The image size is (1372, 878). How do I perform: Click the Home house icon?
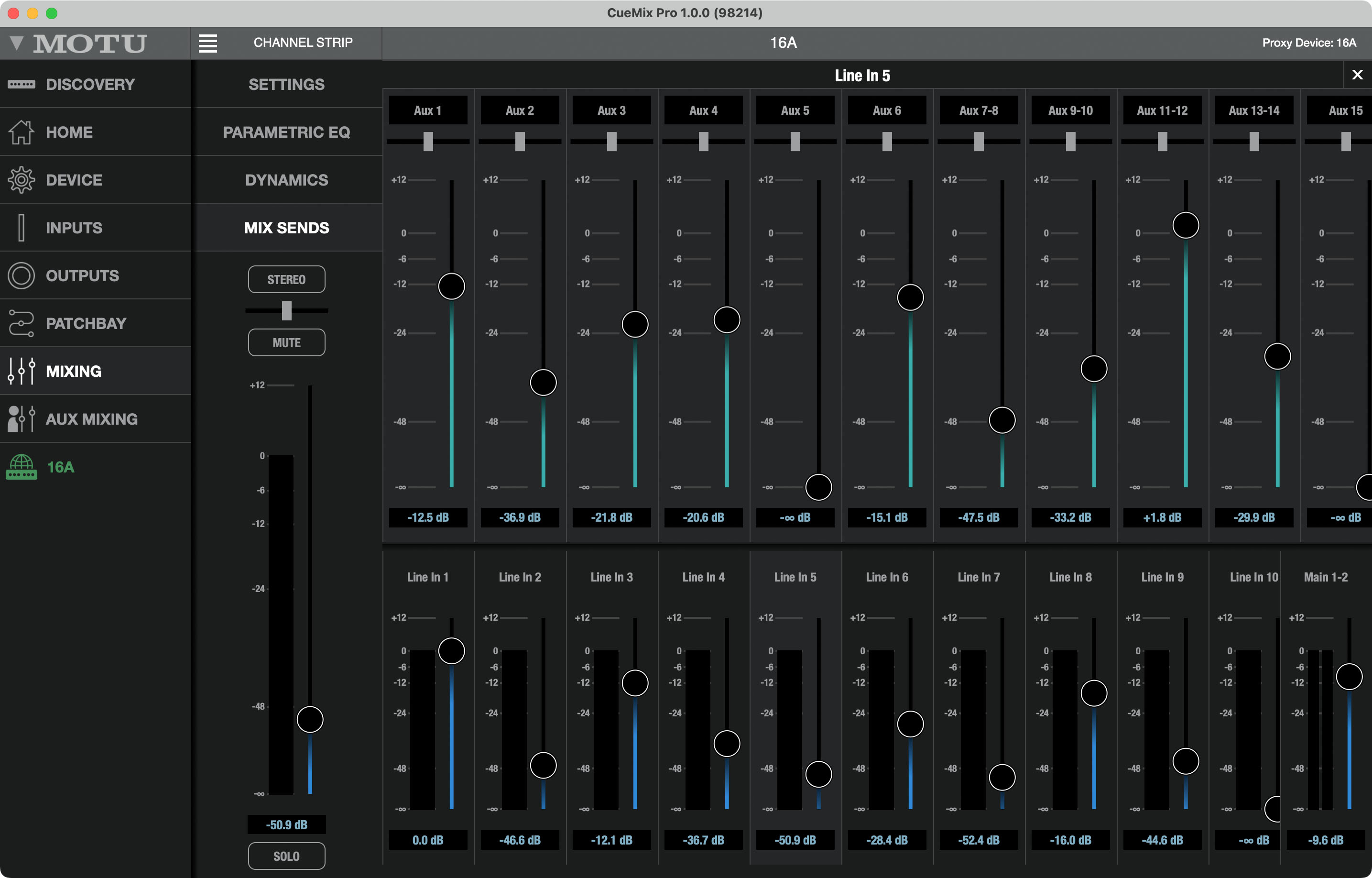coord(21,132)
